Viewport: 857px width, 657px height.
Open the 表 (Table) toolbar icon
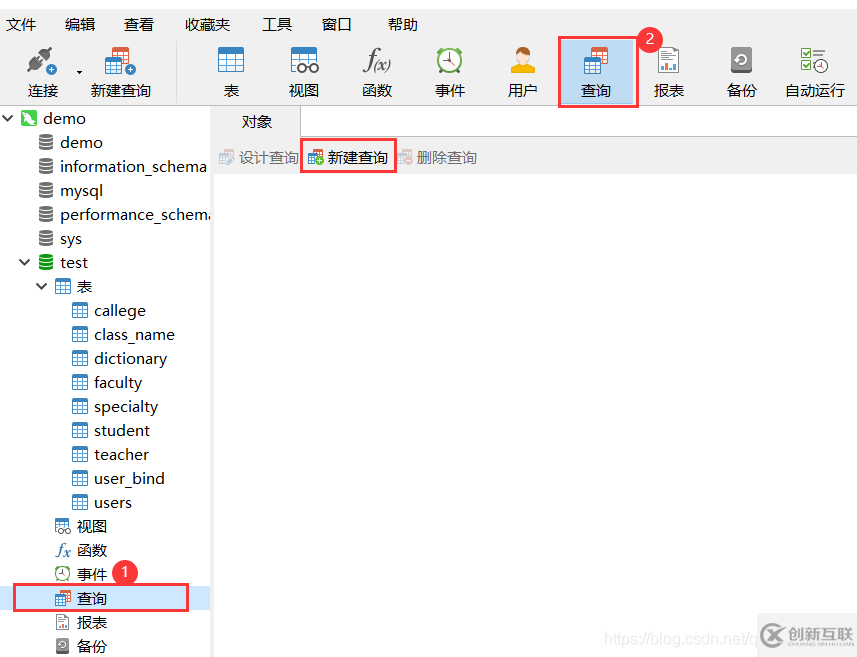pyautogui.click(x=231, y=73)
